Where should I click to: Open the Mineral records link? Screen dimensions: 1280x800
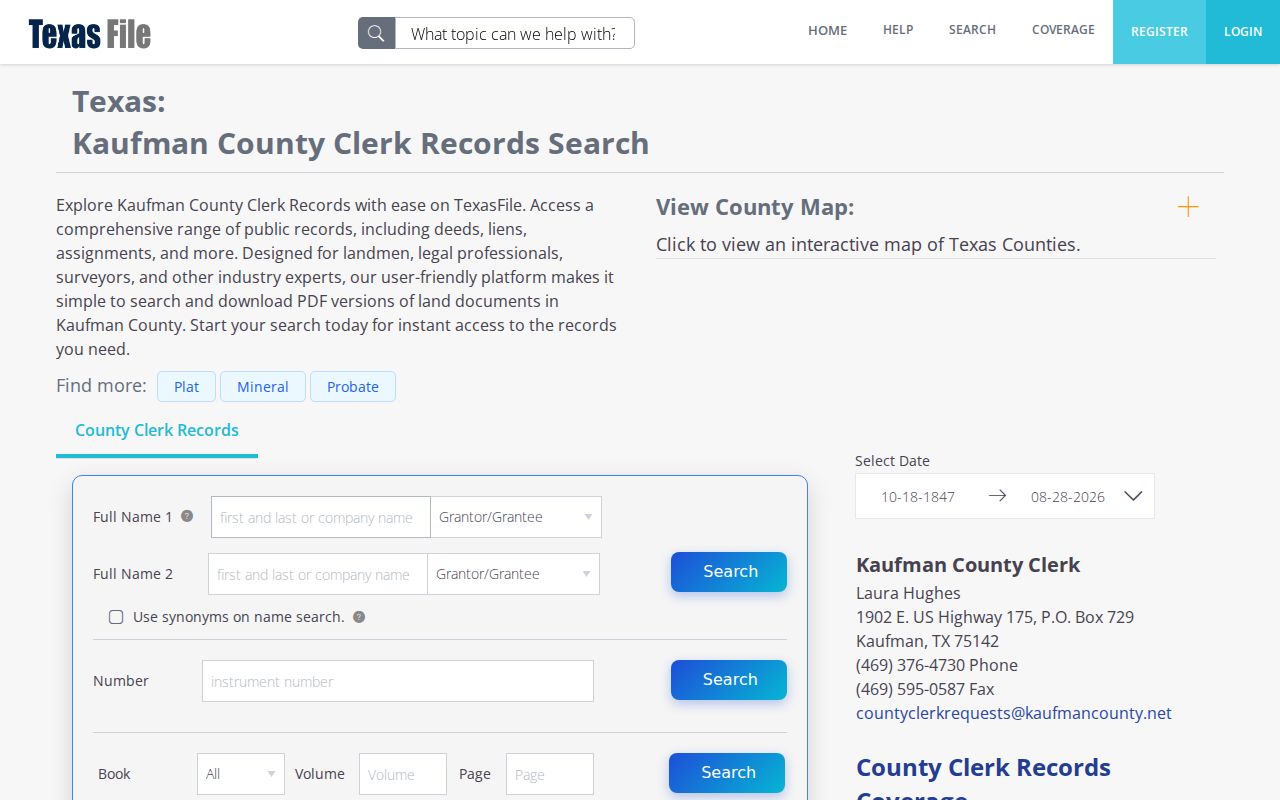coord(263,387)
